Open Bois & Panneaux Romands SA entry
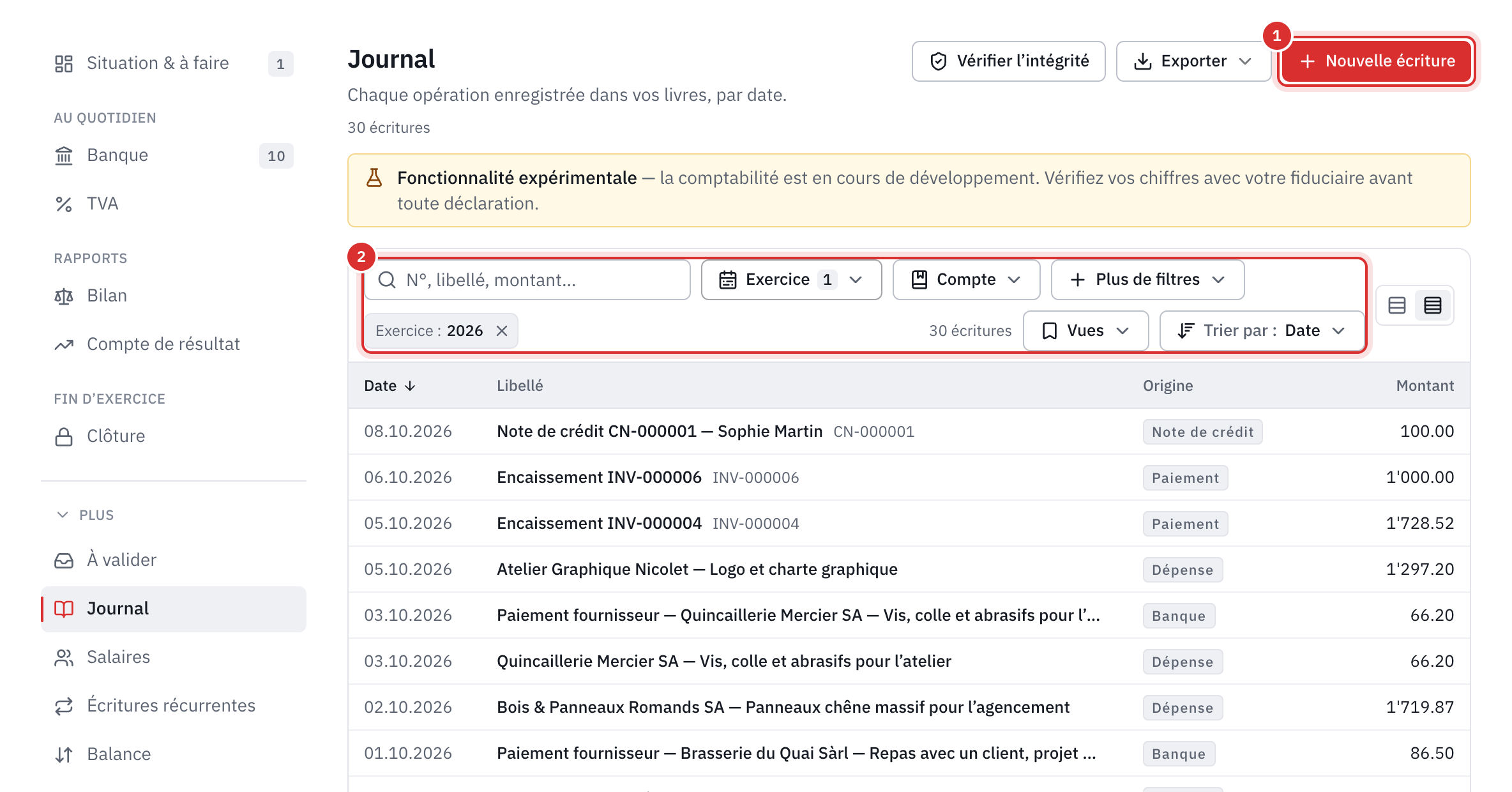1512x792 pixels. (x=909, y=708)
